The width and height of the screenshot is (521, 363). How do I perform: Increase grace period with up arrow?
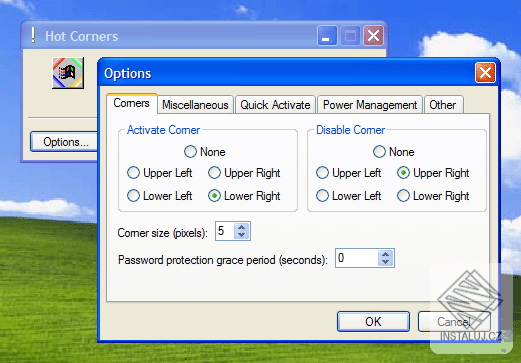pyautogui.click(x=386, y=254)
